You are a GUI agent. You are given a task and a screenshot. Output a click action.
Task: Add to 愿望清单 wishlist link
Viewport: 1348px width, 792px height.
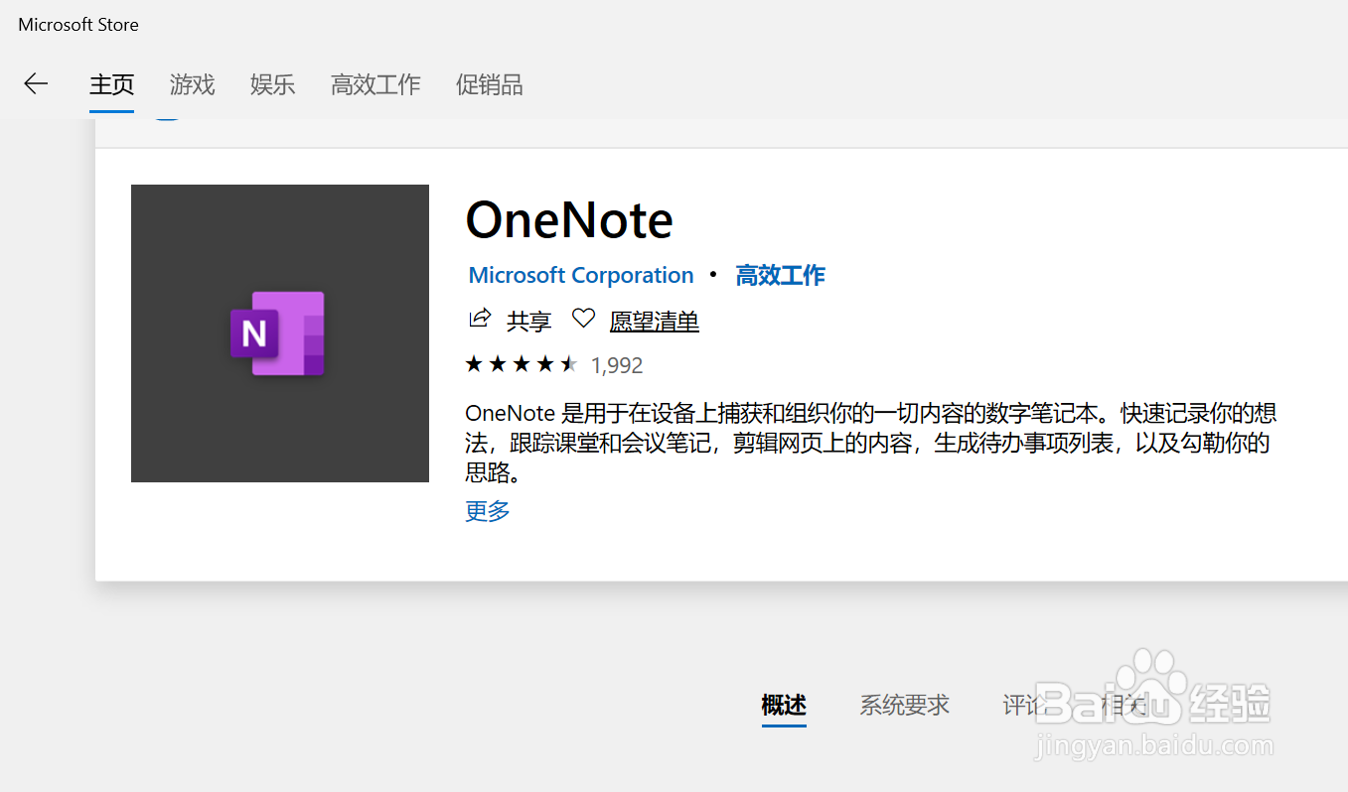pos(654,321)
